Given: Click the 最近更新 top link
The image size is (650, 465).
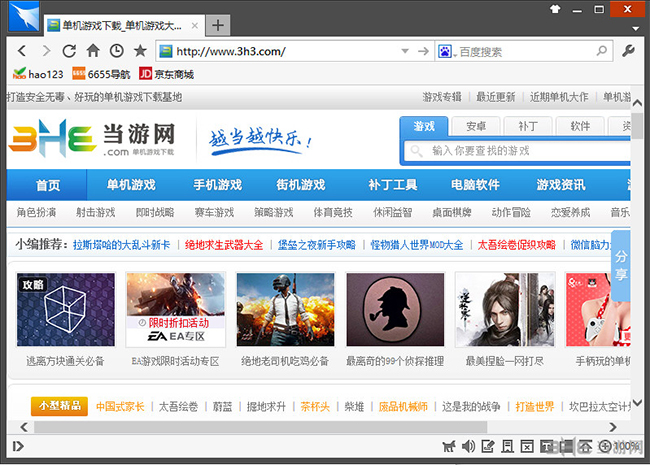Looking at the screenshot, I should tap(495, 97).
